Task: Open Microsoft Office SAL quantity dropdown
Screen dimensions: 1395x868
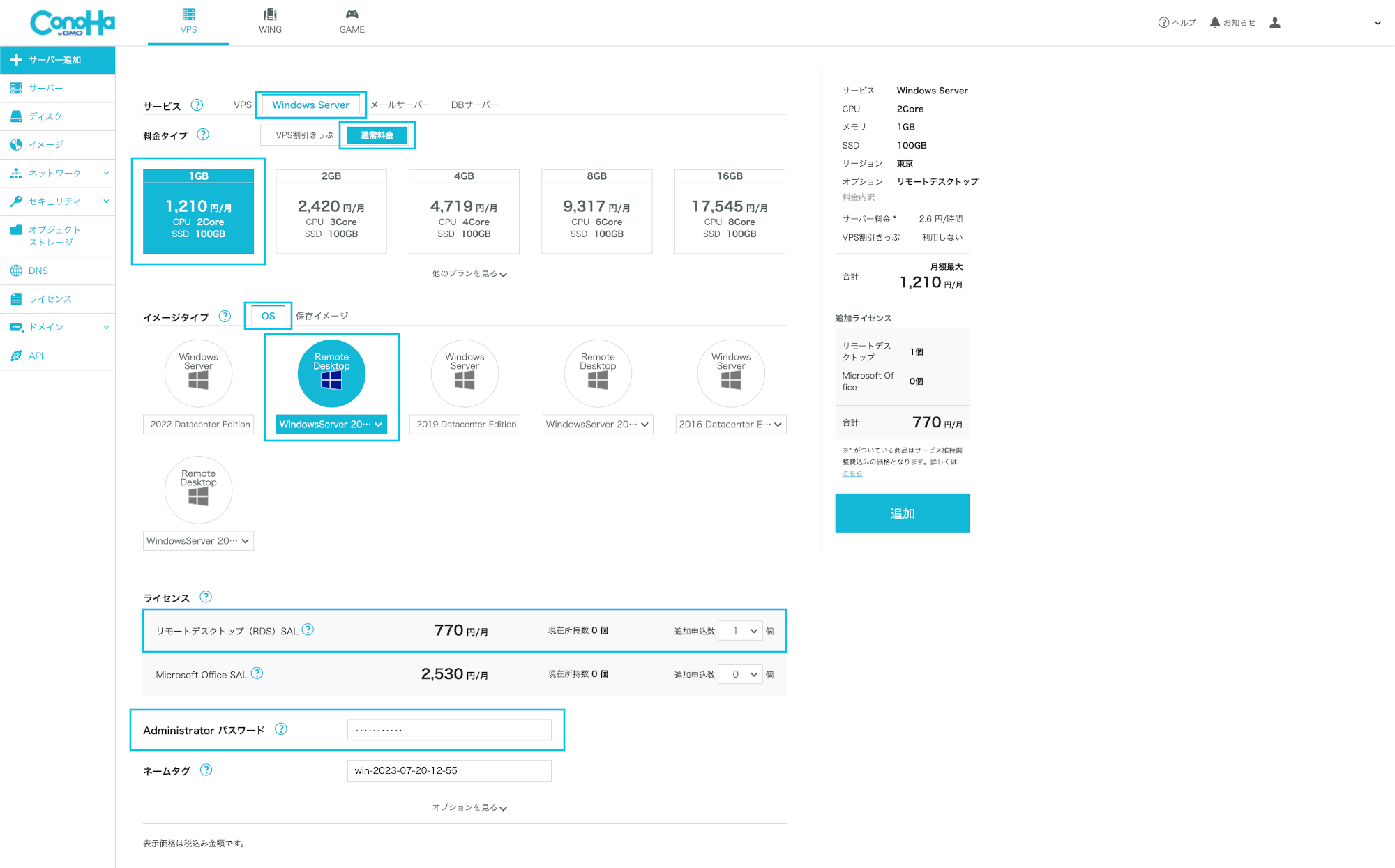Action: pyautogui.click(x=740, y=674)
